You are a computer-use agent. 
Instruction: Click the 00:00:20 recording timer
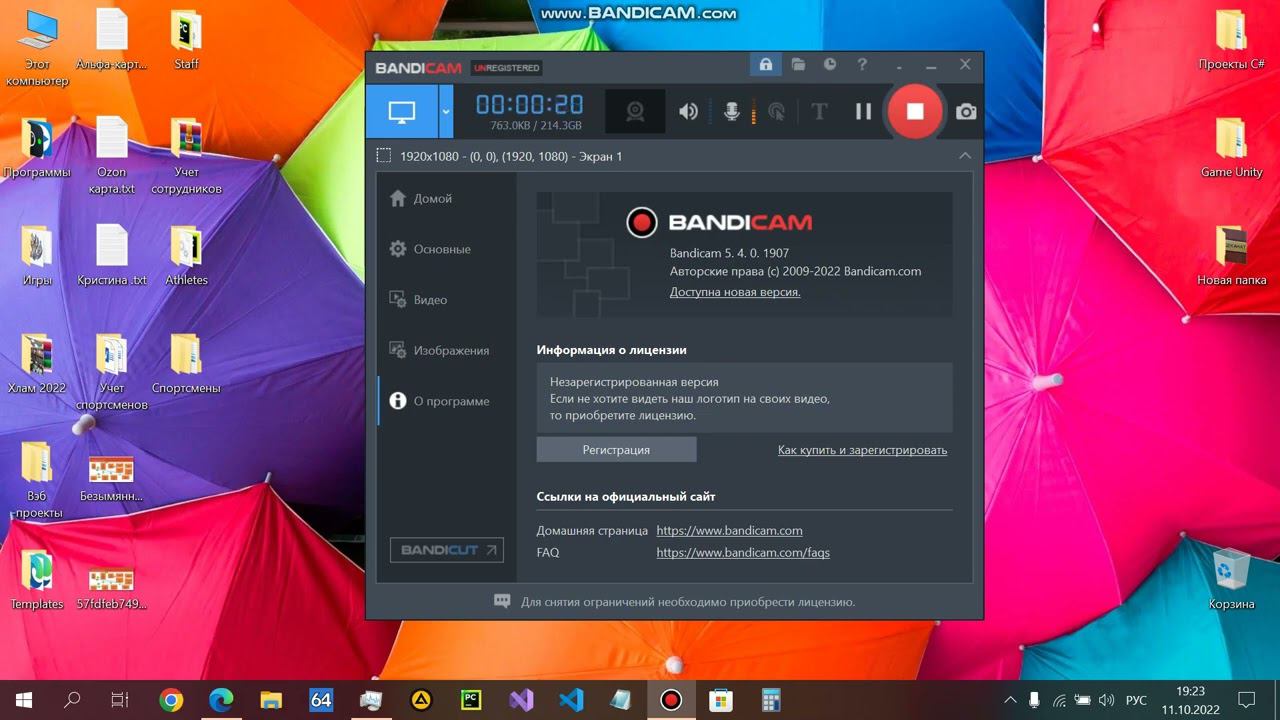529,105
